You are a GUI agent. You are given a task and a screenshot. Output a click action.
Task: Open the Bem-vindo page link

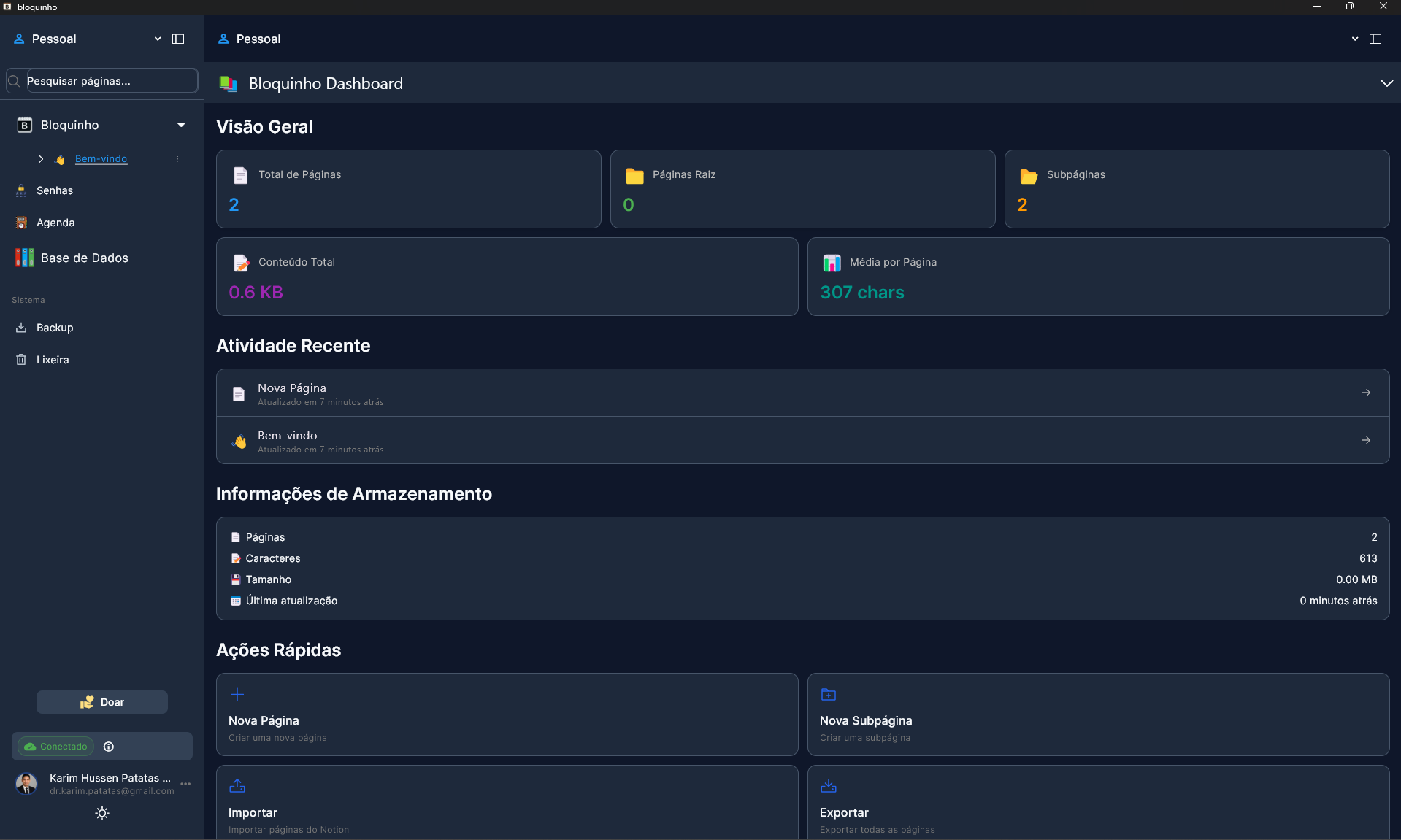click(101, 159)
